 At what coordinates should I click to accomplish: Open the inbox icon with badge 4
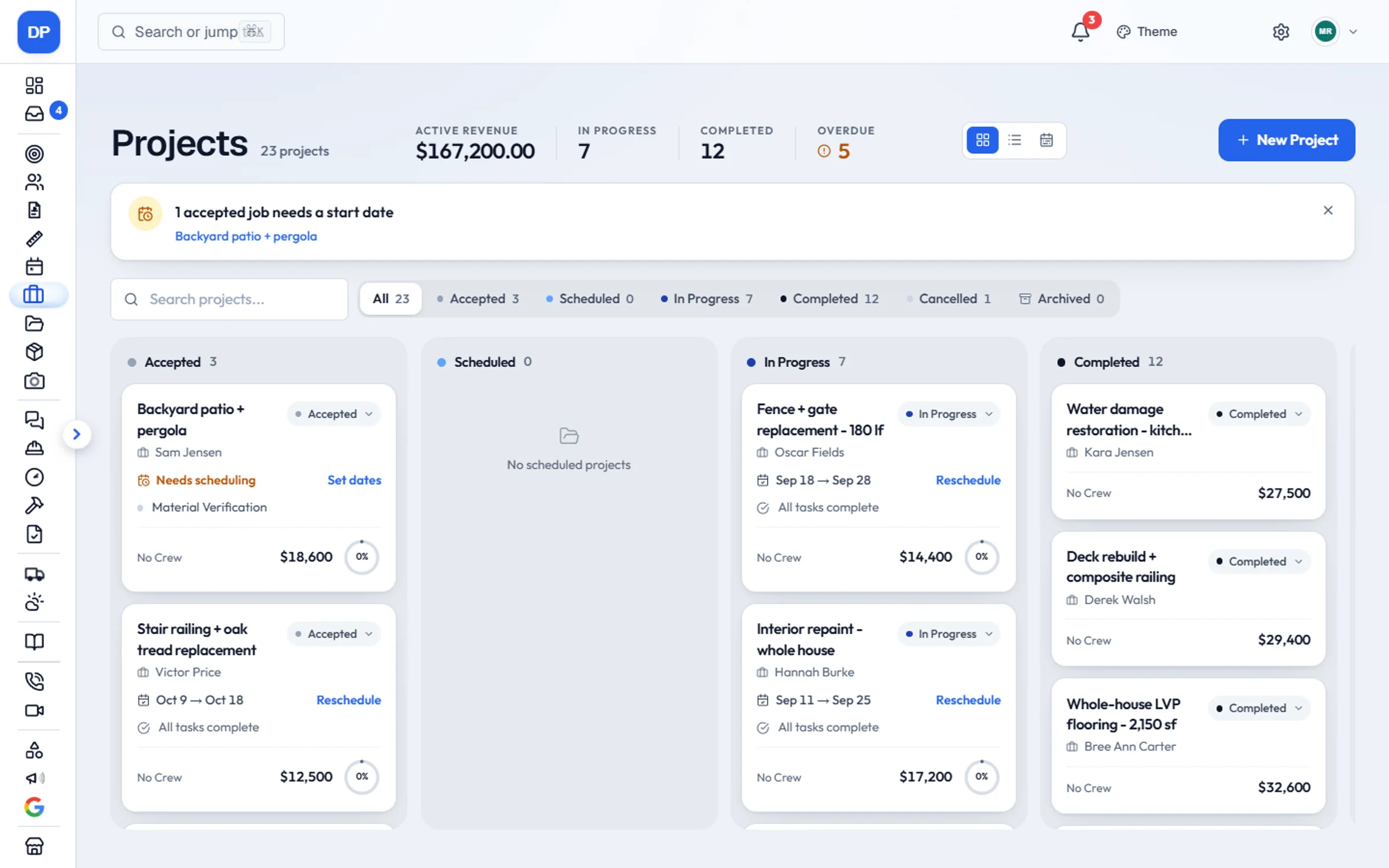click(34, 113)
